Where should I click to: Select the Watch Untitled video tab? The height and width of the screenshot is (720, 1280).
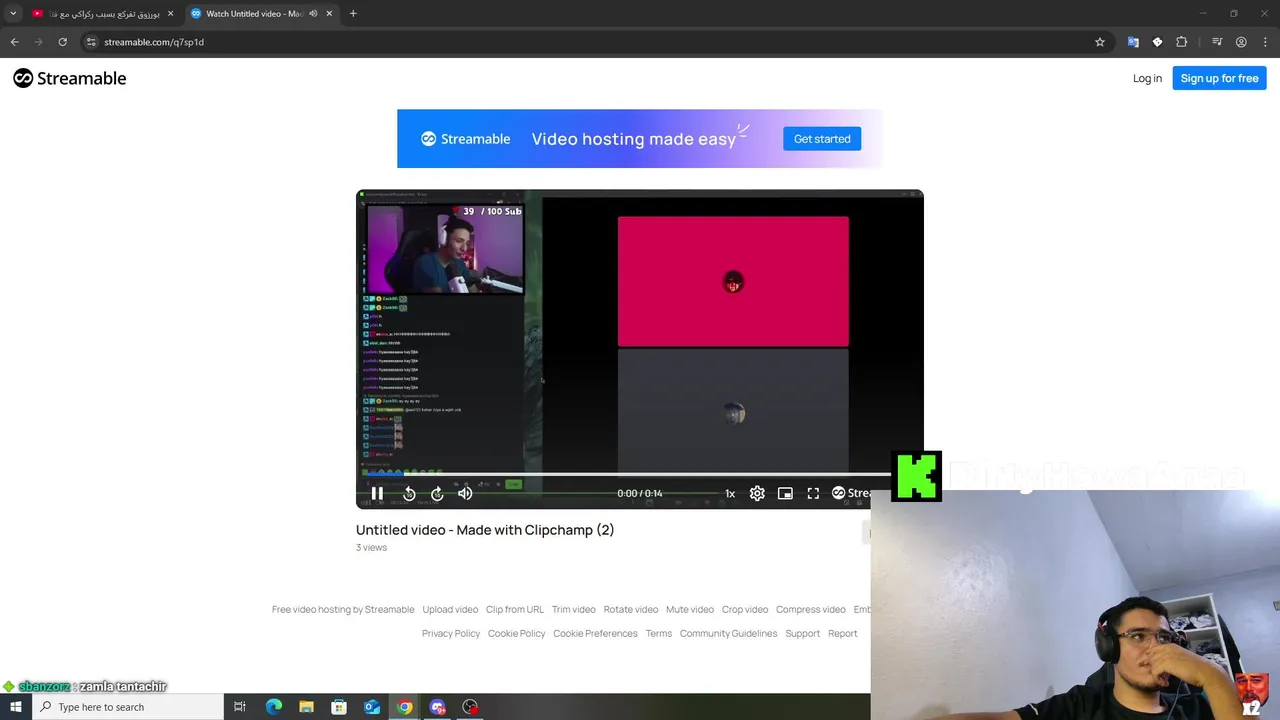255,14
